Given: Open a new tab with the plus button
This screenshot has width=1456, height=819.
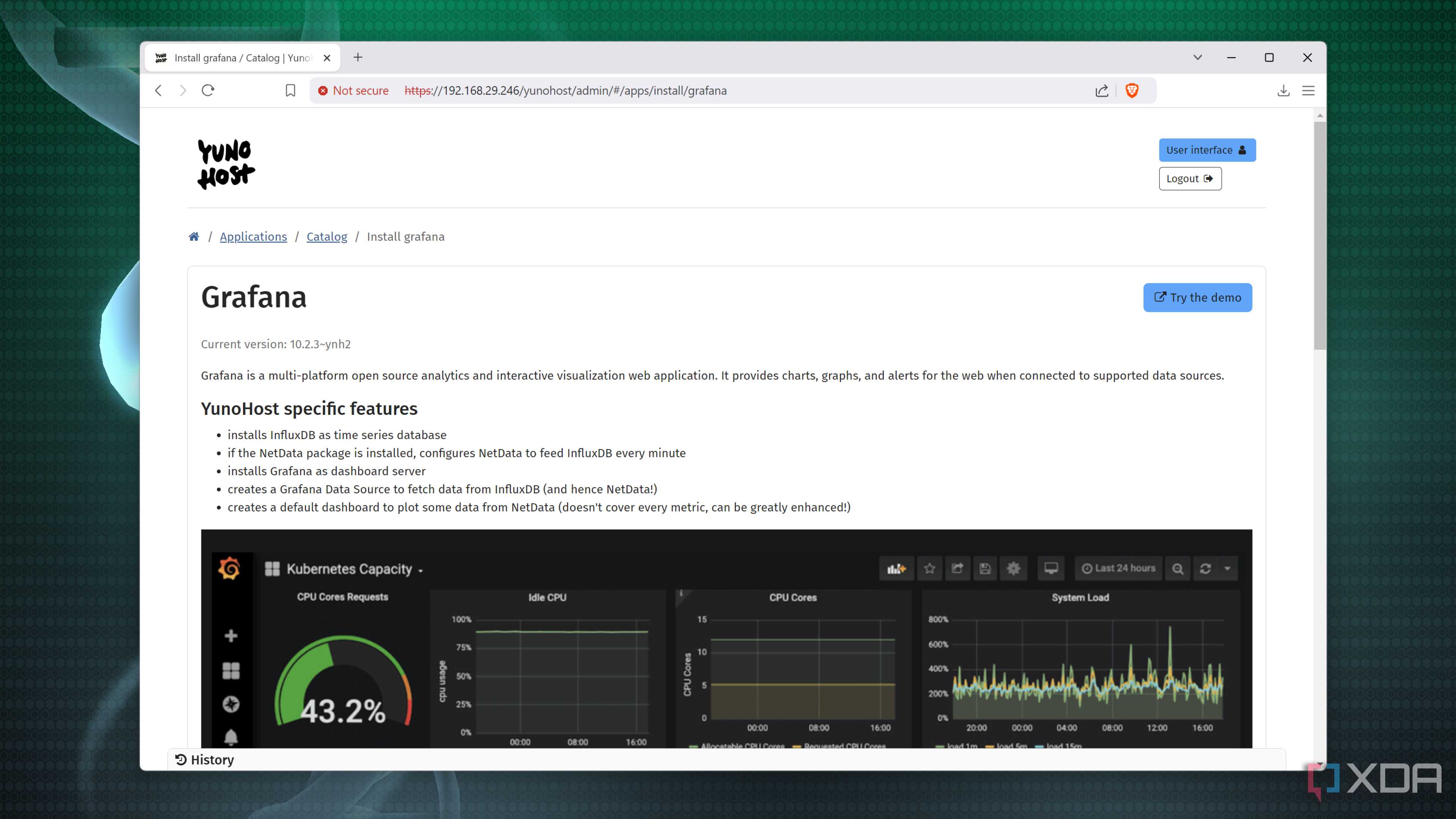Looking at the screenshot, I should pos(358,57).
